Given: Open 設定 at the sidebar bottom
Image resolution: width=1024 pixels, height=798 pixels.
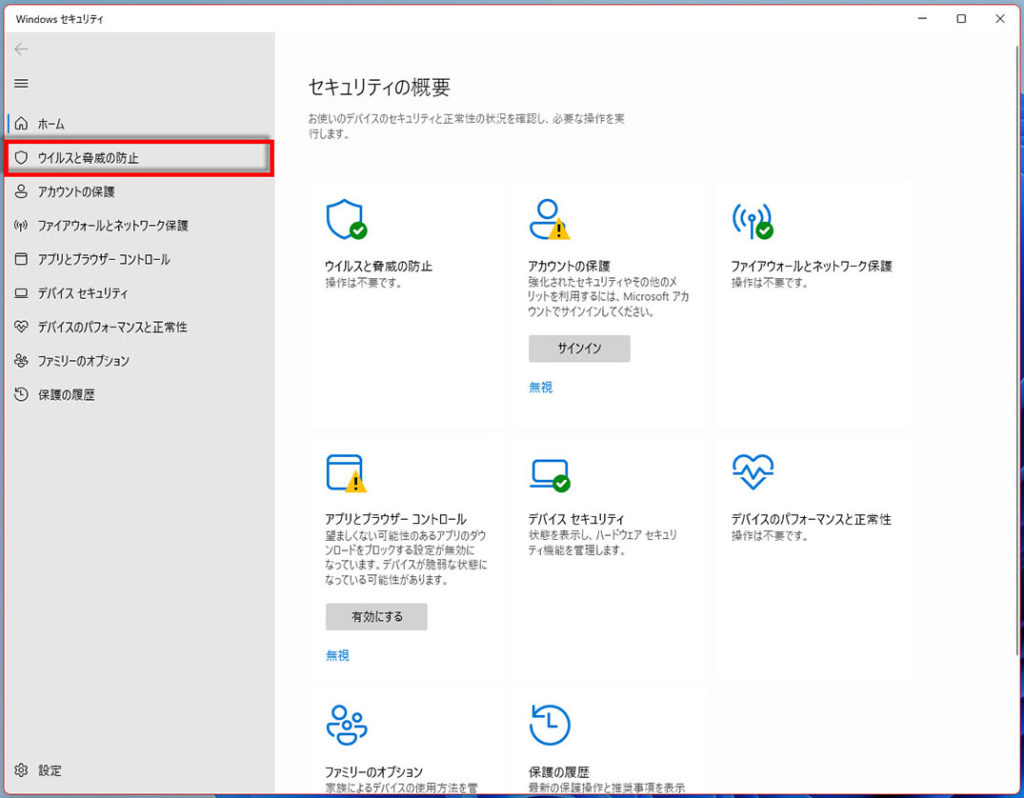Looking at the screenshot, I should (49, 771).
